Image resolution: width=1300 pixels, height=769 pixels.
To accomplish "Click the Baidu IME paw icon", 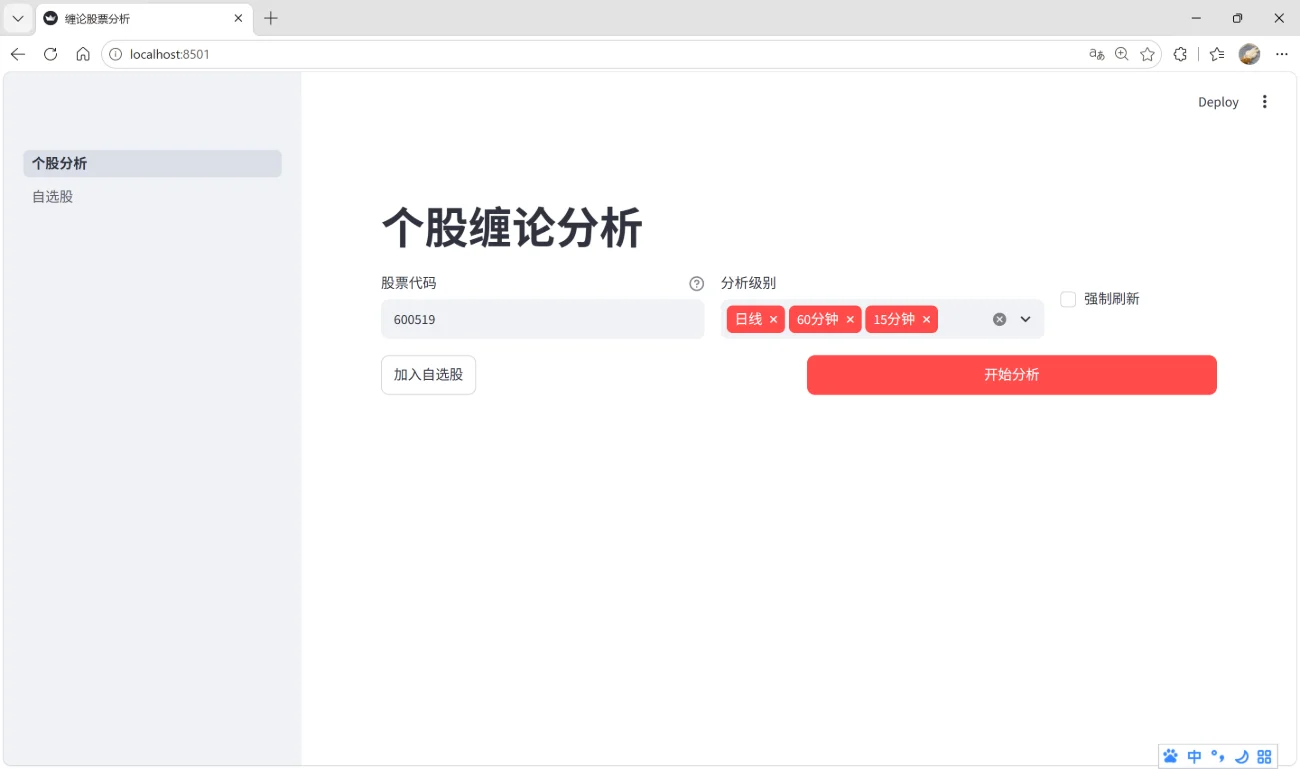I will [x=1171, y=757].
